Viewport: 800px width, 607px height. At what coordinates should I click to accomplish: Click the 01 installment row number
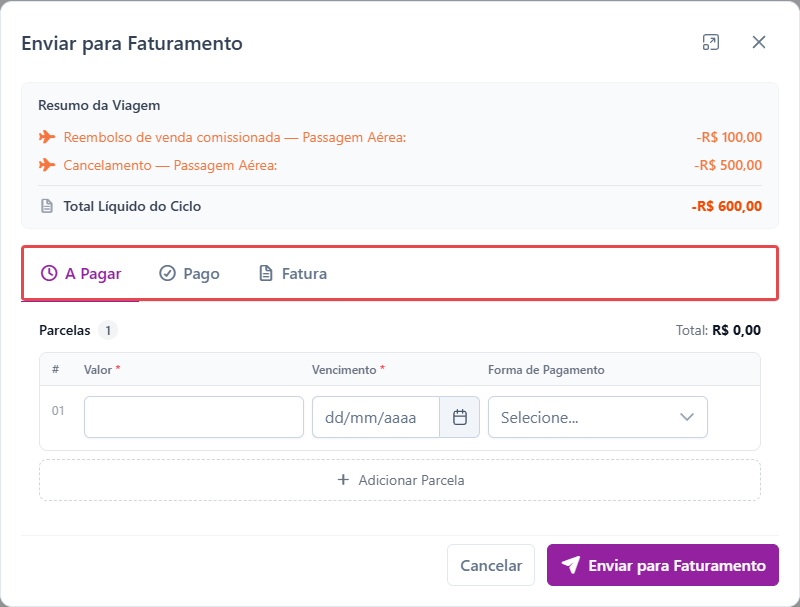58,411
